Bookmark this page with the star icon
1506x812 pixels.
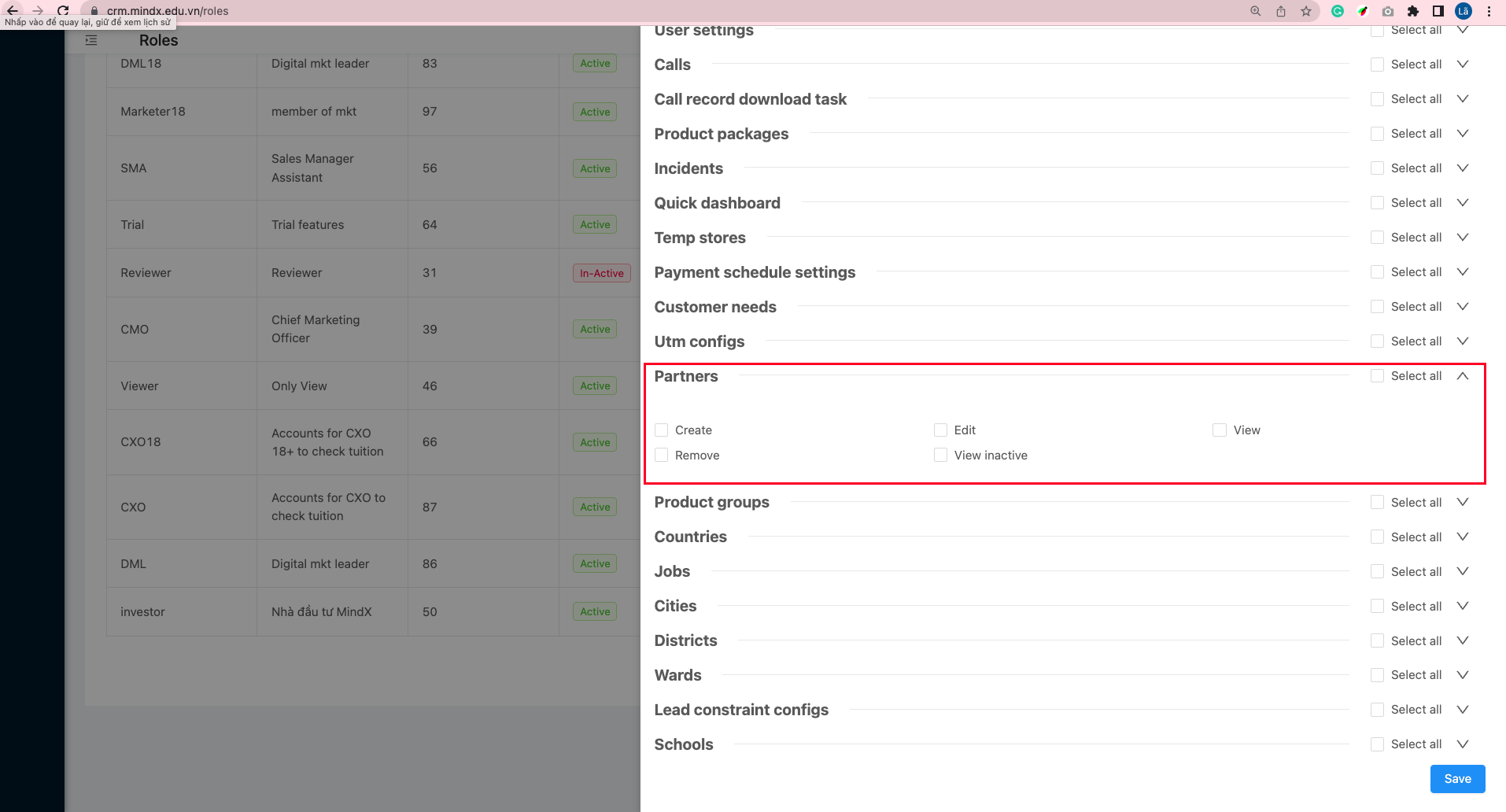tap(1306, 11)
